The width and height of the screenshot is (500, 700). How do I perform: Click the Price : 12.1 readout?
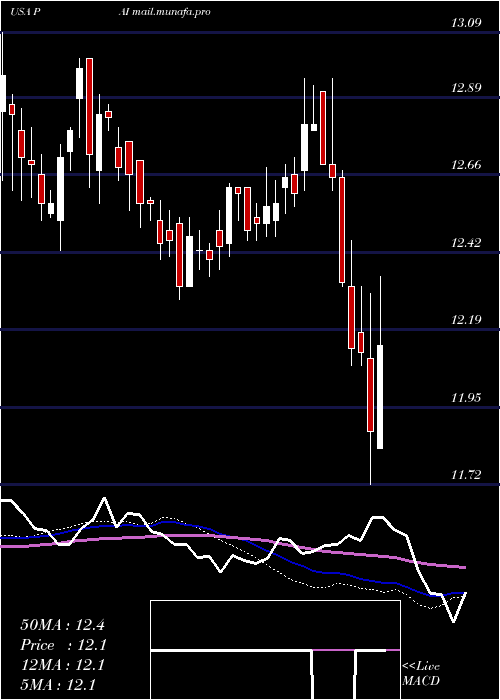[64, 645]
